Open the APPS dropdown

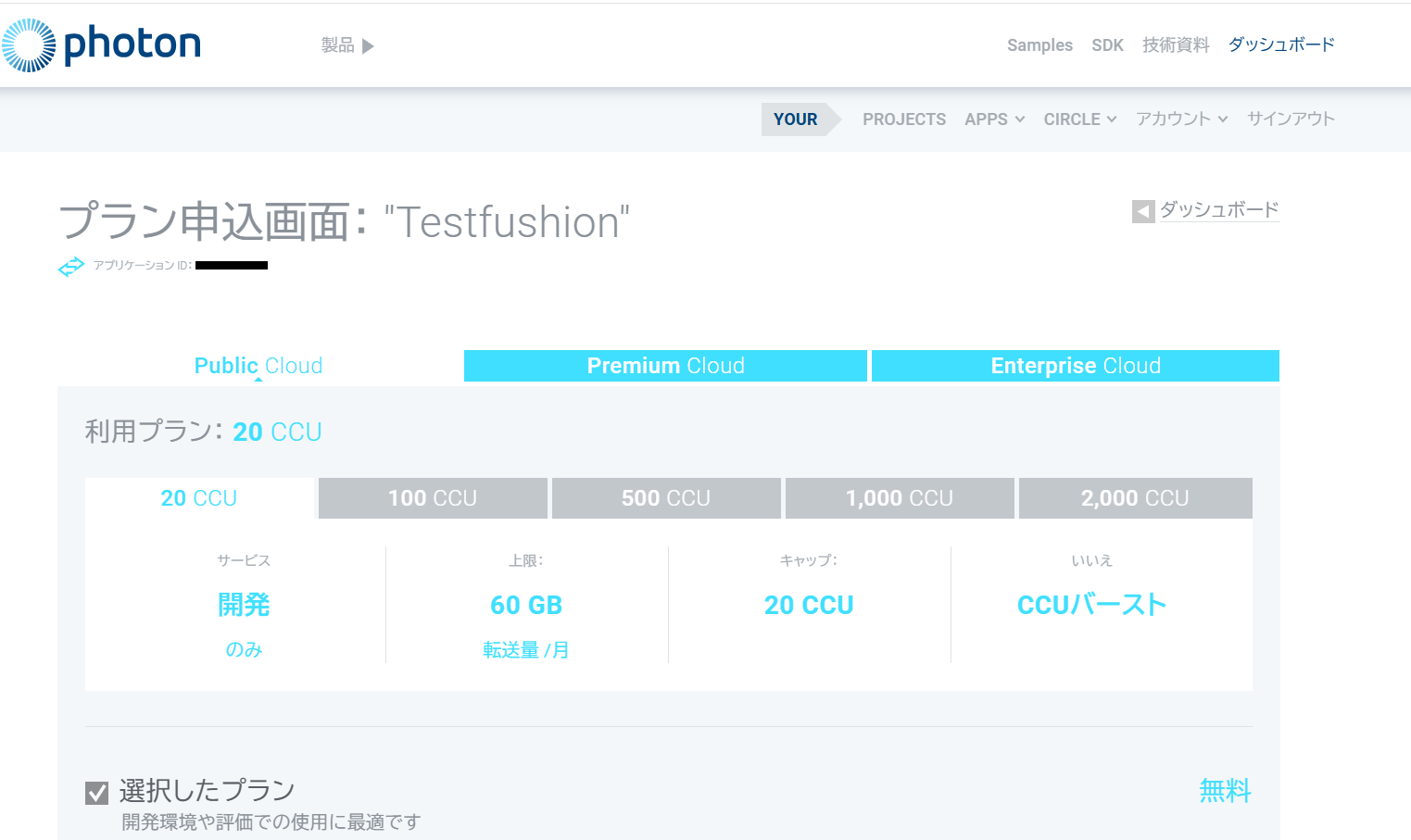click(x=994, y=119)
